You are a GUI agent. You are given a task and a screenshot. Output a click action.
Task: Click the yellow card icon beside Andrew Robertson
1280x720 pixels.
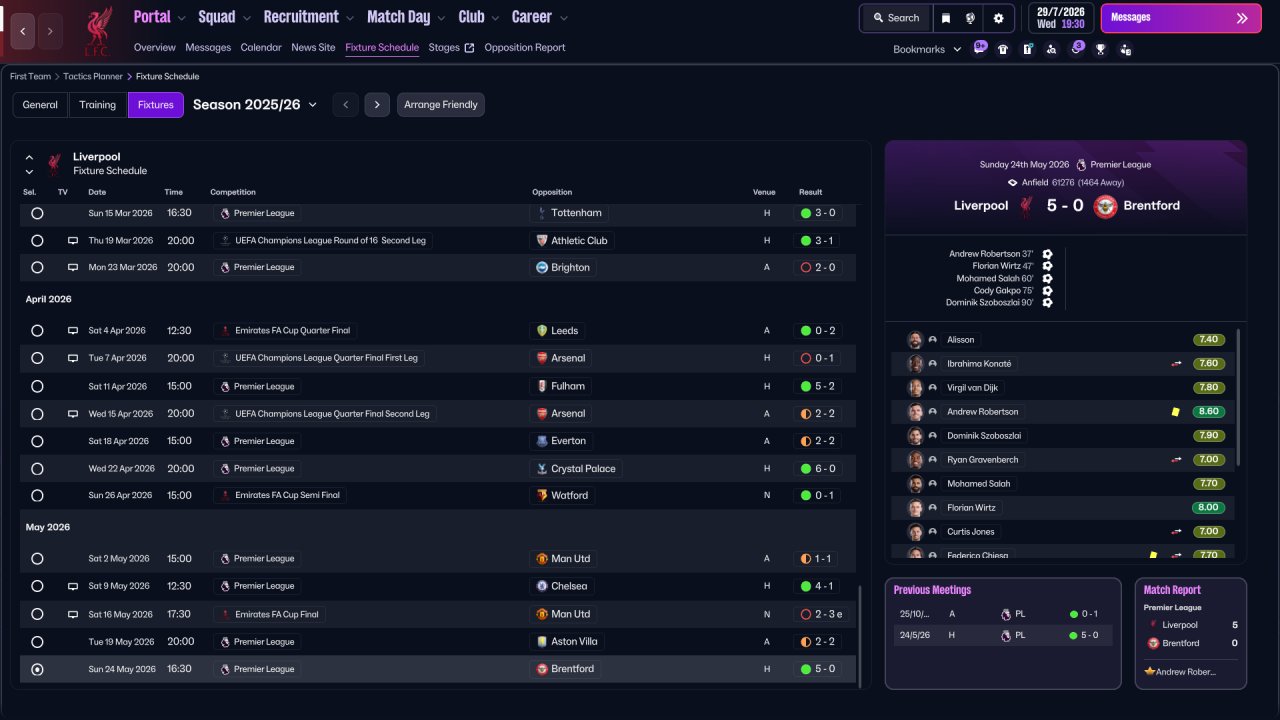pyautogui.click(x=1176, y=412)
